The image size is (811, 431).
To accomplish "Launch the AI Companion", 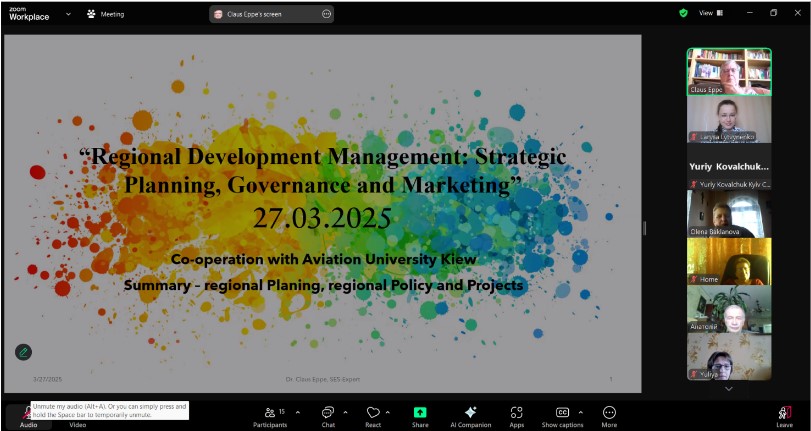I will (x=470, y=413).
